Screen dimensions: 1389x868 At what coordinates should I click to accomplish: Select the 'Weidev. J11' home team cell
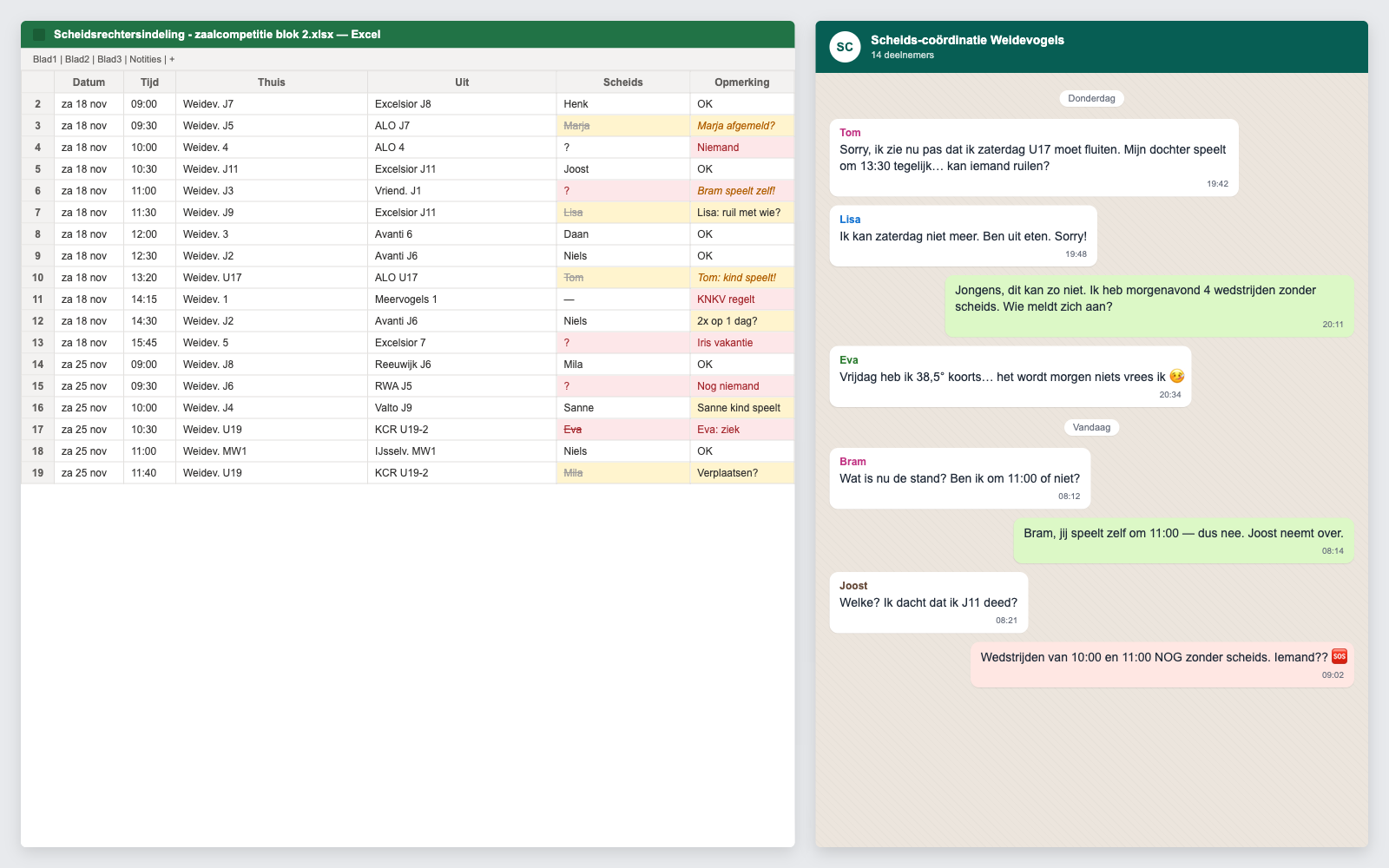click(x=272, y=169)
